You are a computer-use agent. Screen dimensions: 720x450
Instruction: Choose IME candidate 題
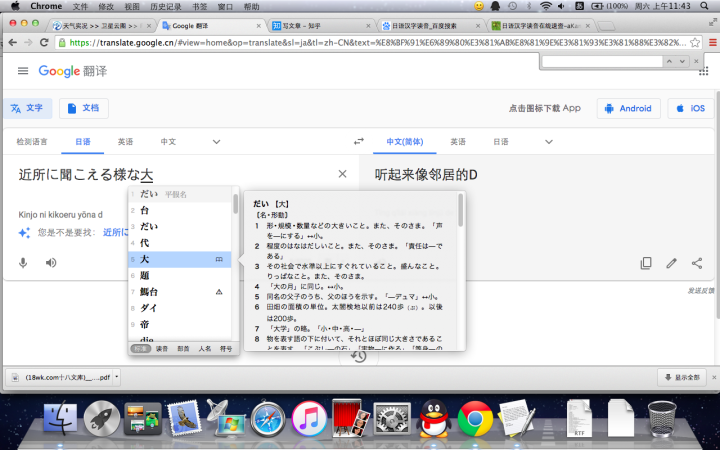pyautogui.click(x=180, y=276)
